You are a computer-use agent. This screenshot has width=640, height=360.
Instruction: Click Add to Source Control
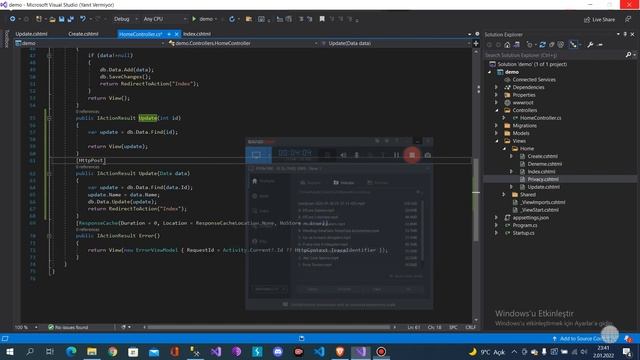click(x=581, y=339)
